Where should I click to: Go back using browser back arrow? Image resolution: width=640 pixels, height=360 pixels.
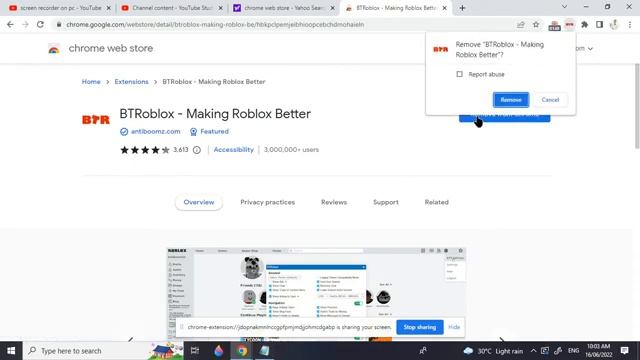coord(10,24)
